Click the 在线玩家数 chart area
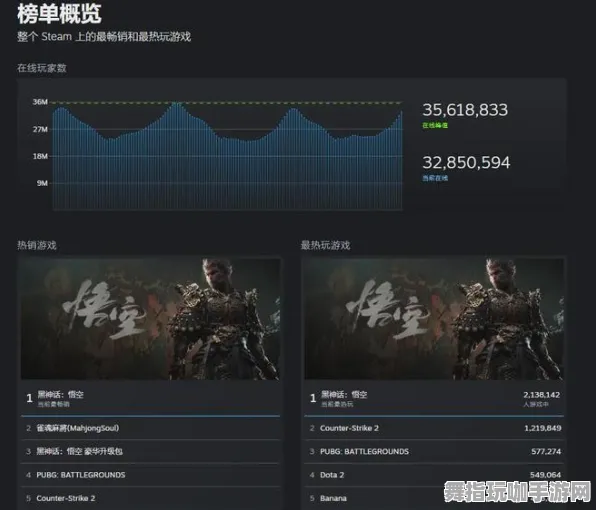The height and width of the screenshot is (510, 596). point(227,156)
